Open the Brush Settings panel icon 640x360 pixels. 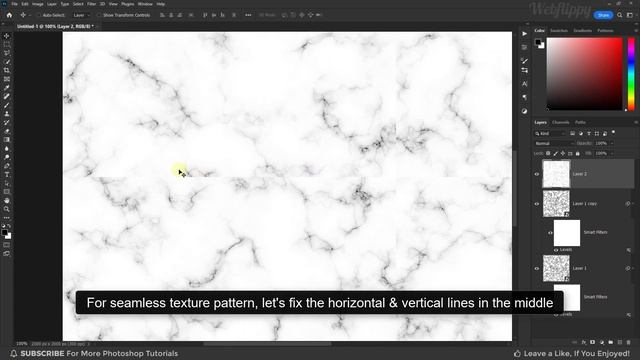click(x=524, y=61)
